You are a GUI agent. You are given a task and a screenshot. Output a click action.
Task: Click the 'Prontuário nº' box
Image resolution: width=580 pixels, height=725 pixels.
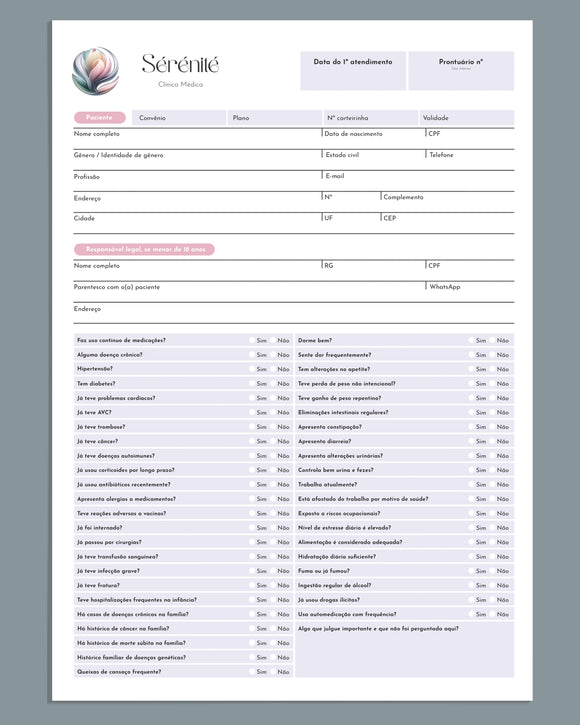point(461,71)
